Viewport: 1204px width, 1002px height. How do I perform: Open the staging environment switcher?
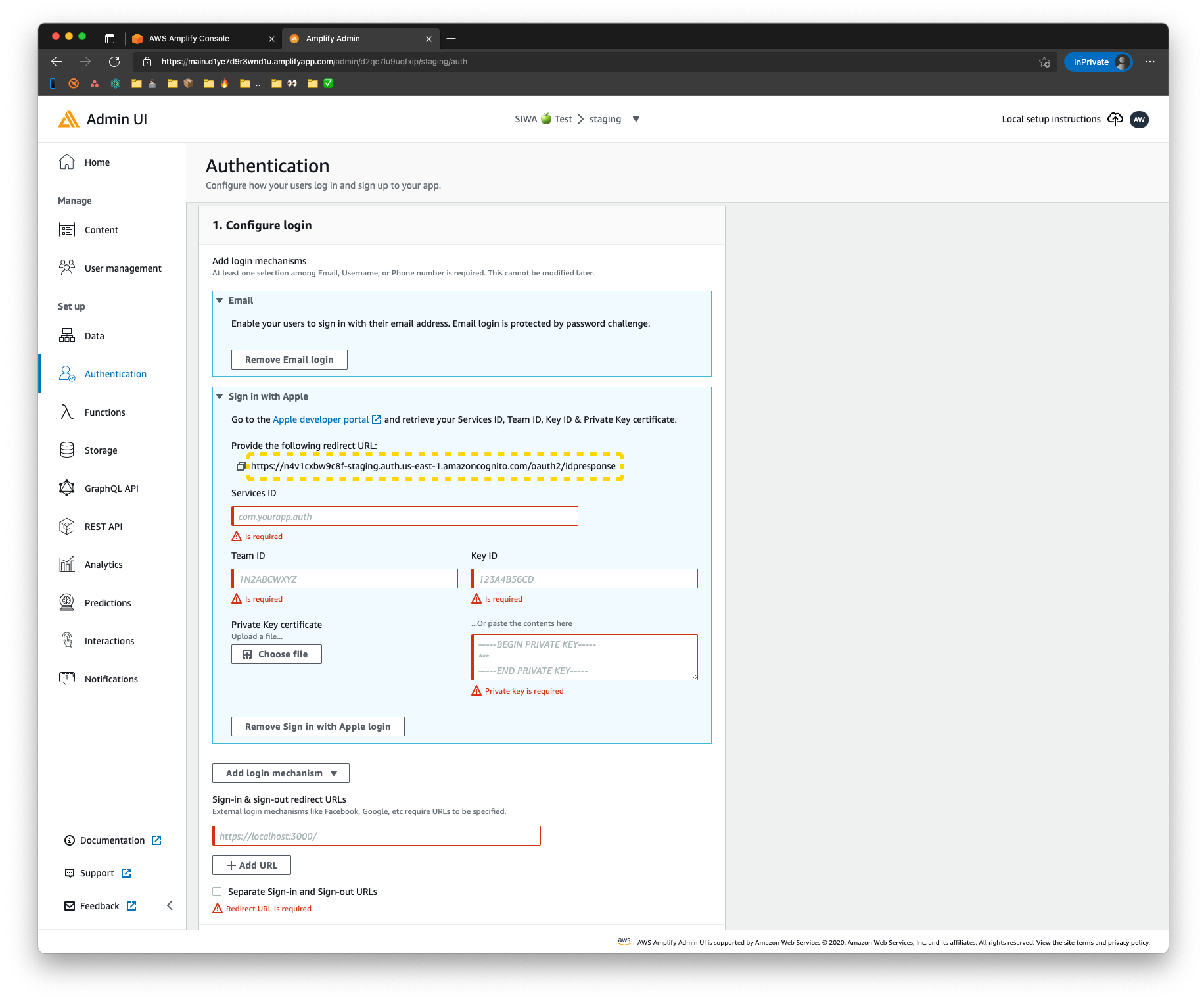coord(635,119)
